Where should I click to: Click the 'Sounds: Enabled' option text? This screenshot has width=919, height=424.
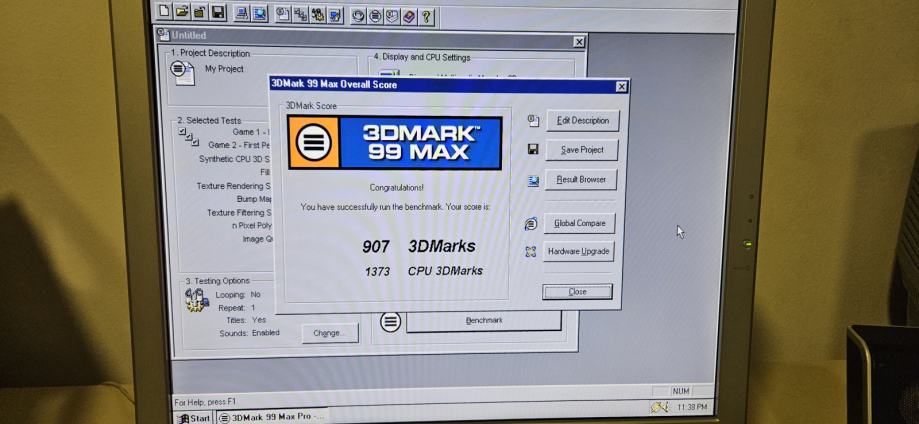tap(249, 333)
